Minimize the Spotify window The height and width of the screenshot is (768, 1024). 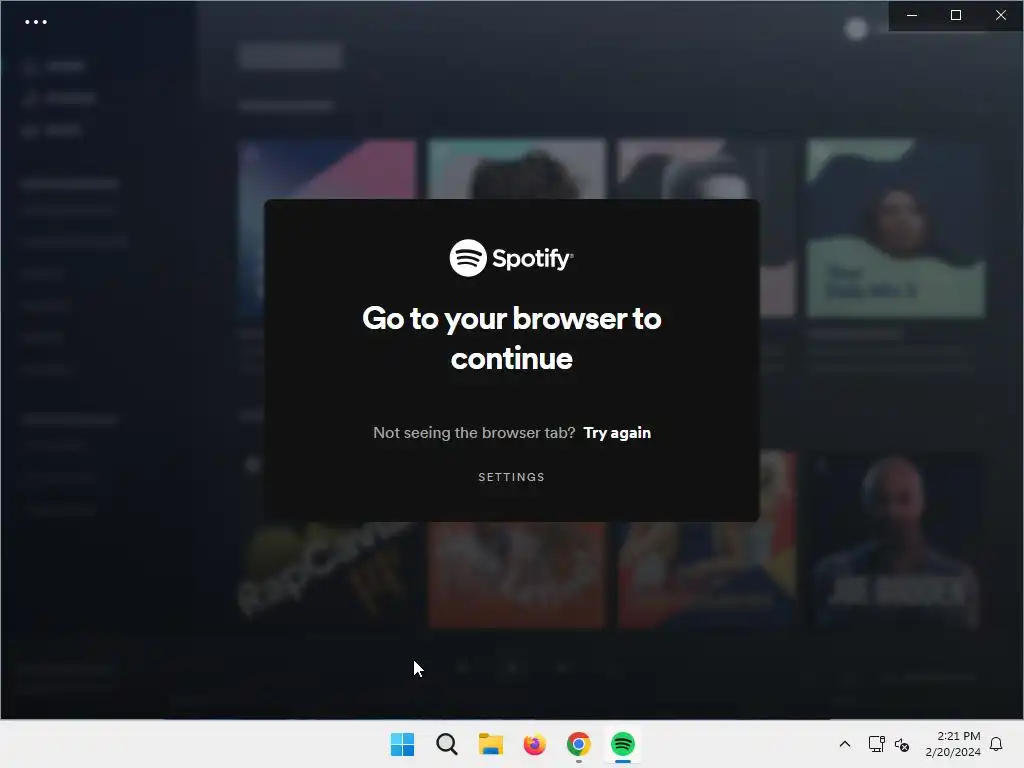[912, 15]
